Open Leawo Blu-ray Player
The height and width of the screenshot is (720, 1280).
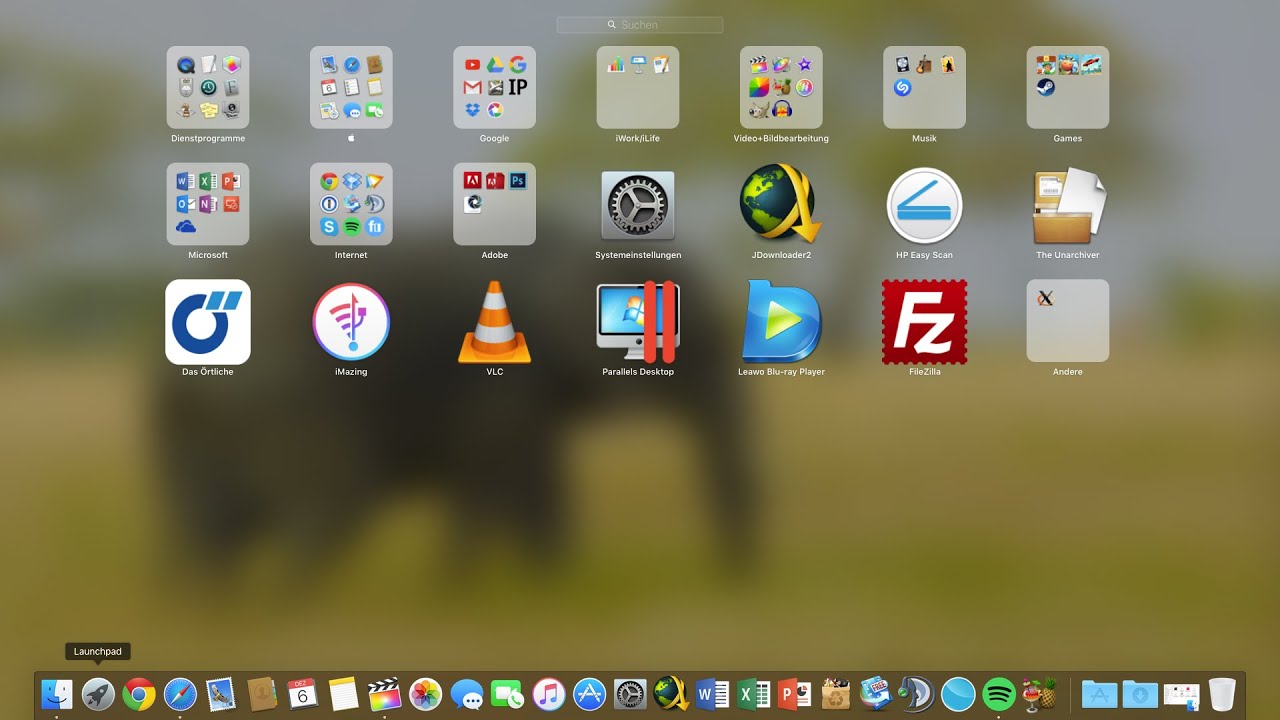point(781,322)
